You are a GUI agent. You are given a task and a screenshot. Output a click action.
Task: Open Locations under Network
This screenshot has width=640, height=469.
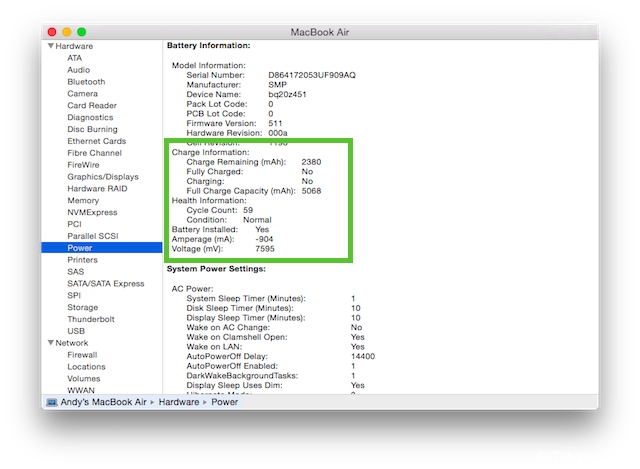click(86, 367)
